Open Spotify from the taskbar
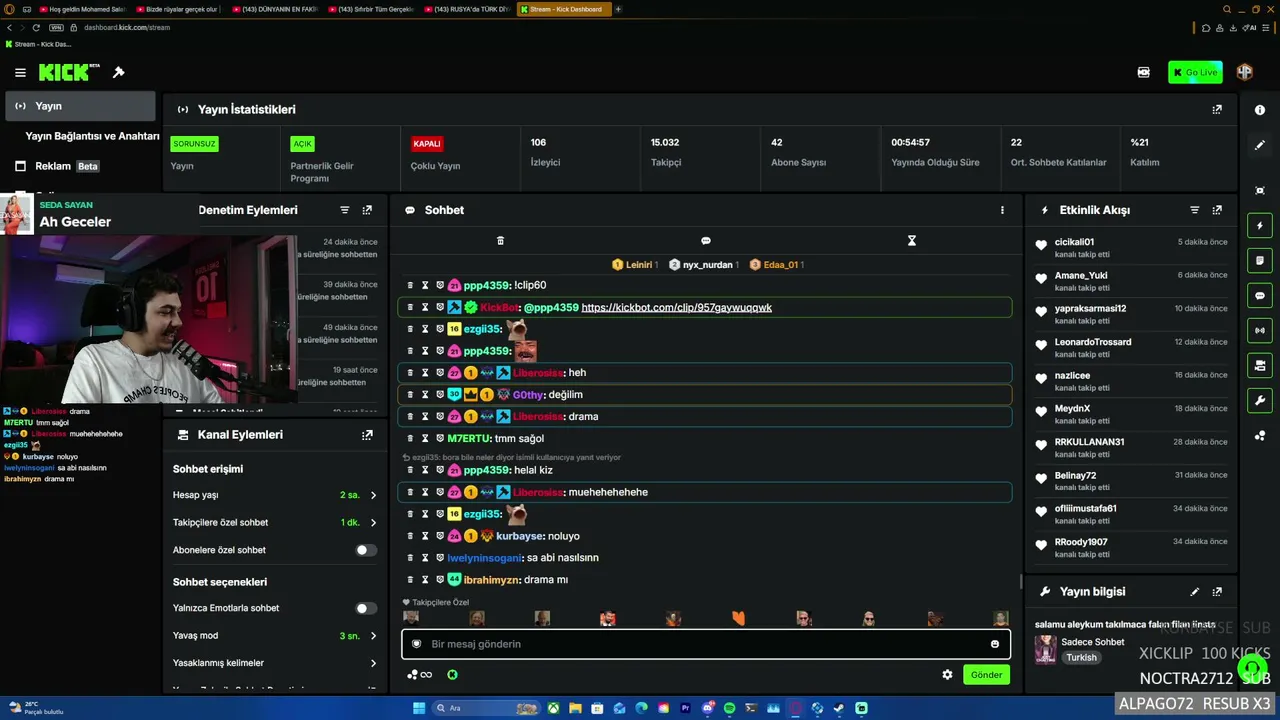The height and width of the screenshot is (720, 1280). pyautogui.click(x=729, y=708)
